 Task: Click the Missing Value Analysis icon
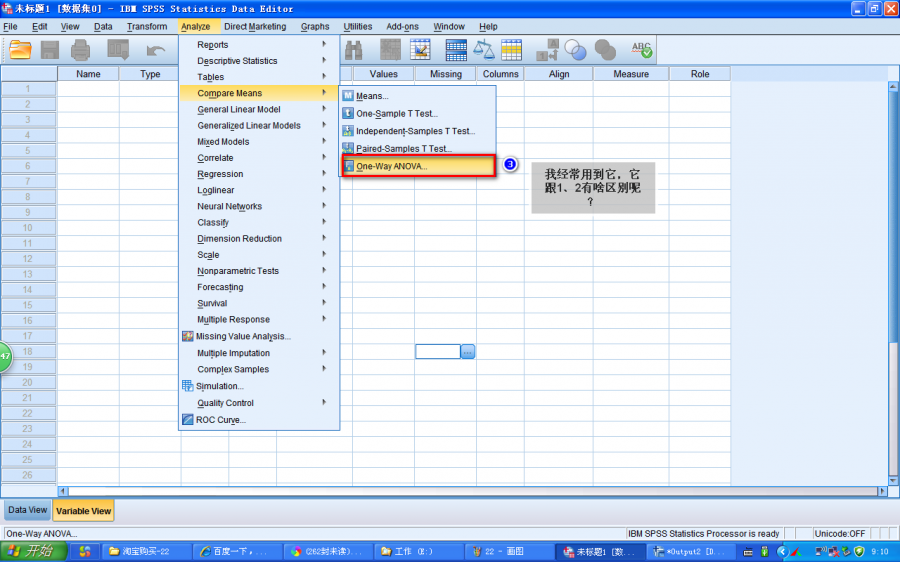coord(188,336)
